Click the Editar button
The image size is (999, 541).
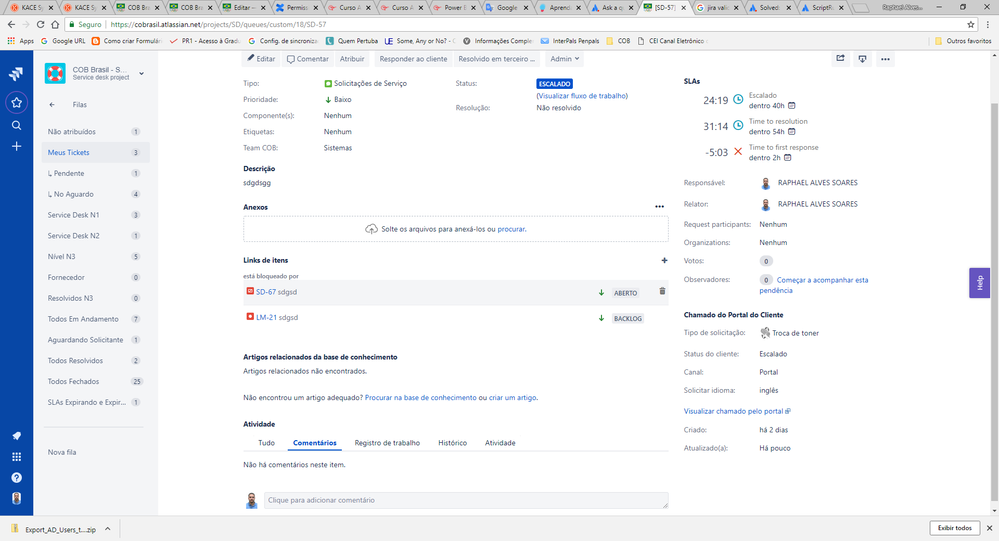[261, 59]
